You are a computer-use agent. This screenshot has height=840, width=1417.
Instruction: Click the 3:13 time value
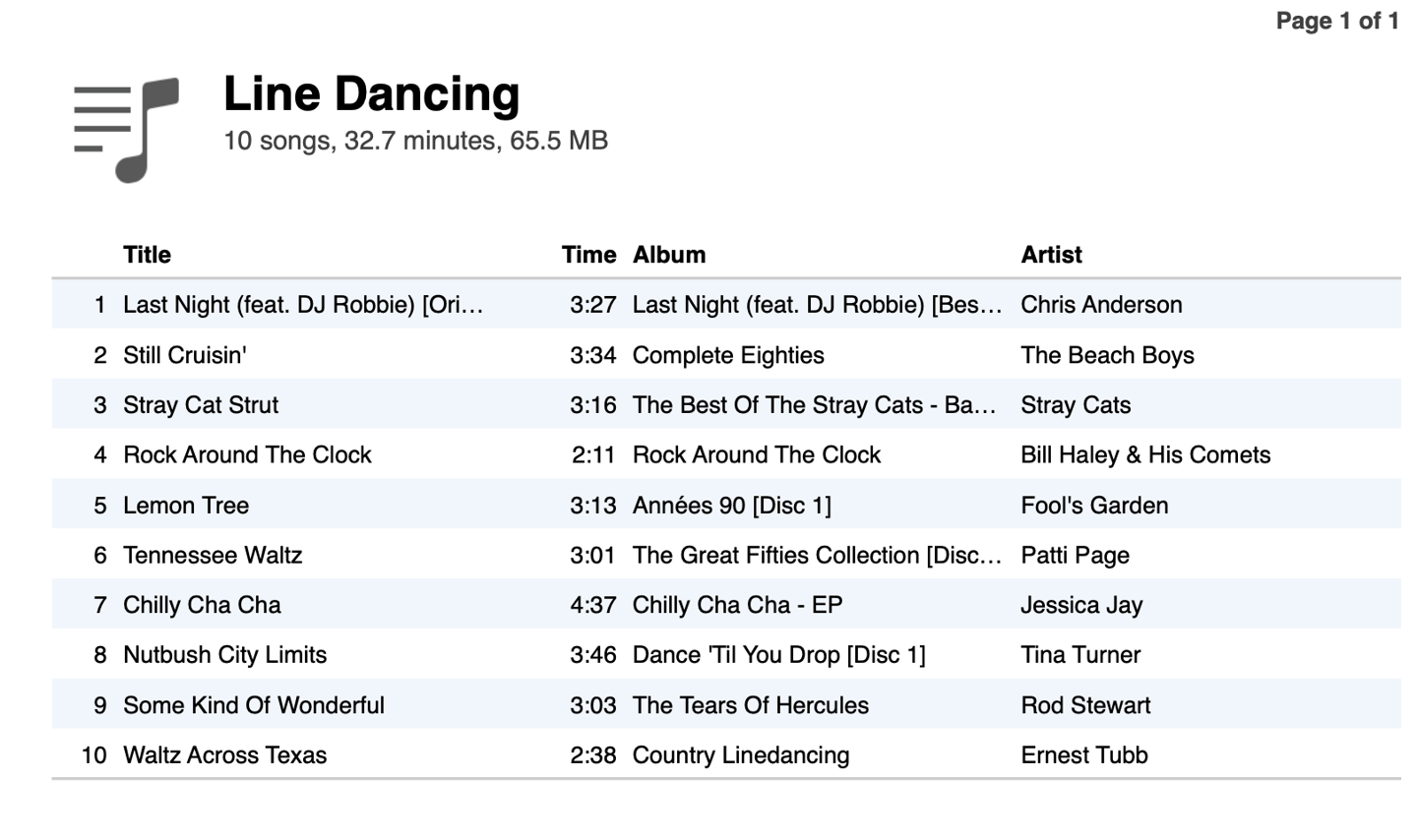pos(593,506)
